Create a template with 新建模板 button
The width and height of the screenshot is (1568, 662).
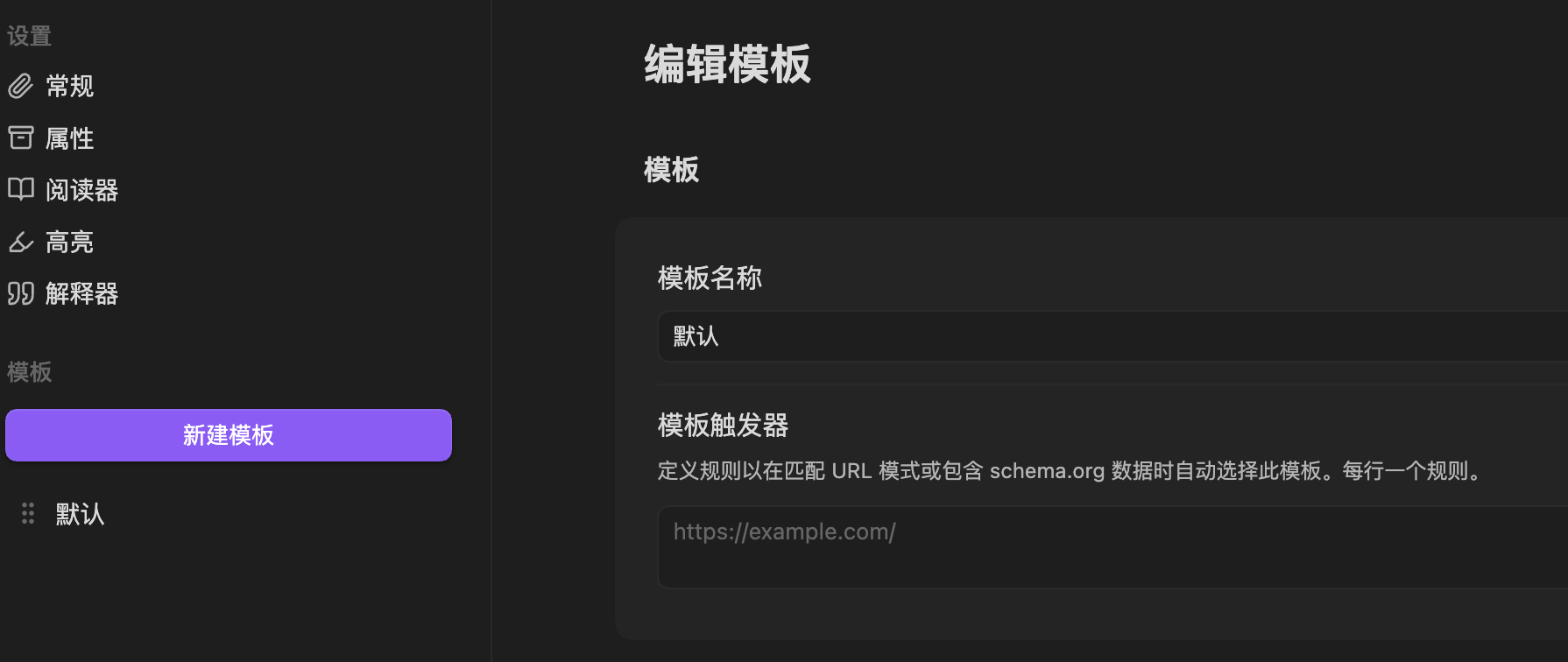(229, 435)
